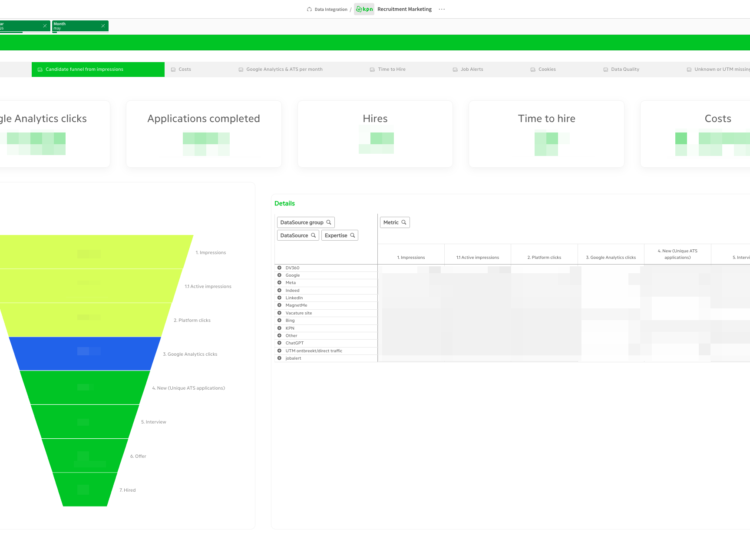The height and width of the screenshot is (536, 750).
Task: Clear the Month selection with its X
Action: point(103,26)
